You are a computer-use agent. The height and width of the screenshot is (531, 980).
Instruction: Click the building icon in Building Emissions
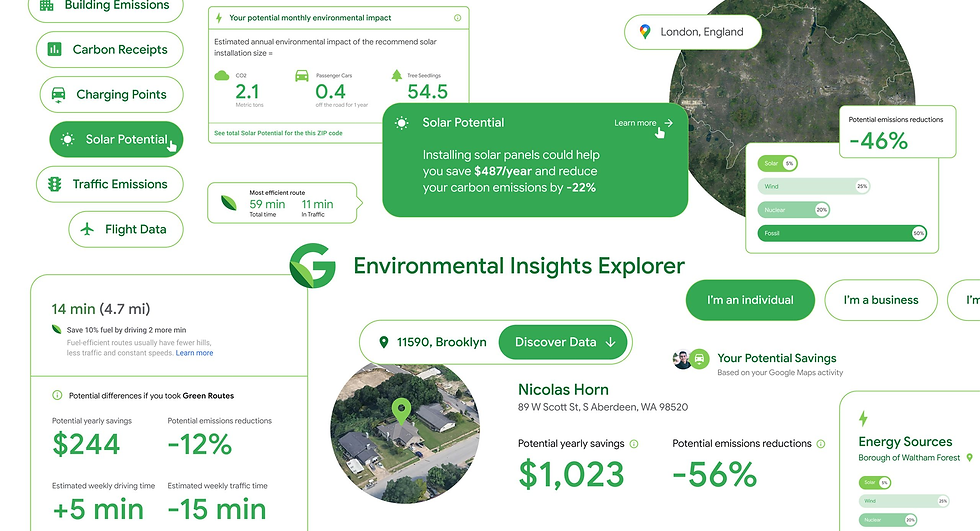(x=47, y=5)
